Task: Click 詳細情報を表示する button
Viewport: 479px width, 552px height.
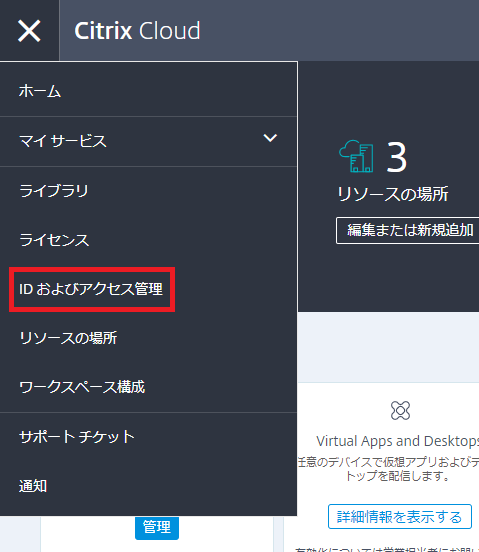Action: (x=400, y=516)
